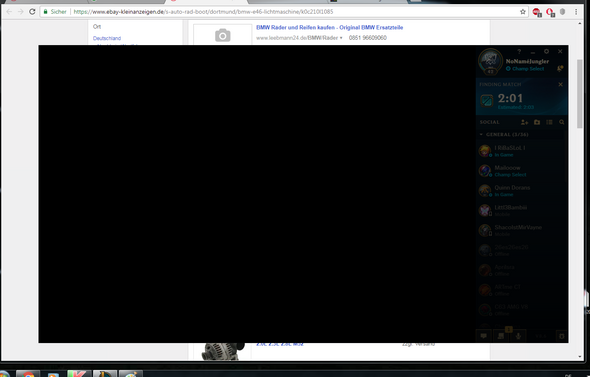Click the add friend icon in Social
The height and width of the screenshot is (377, 590).
click(525, 122)
